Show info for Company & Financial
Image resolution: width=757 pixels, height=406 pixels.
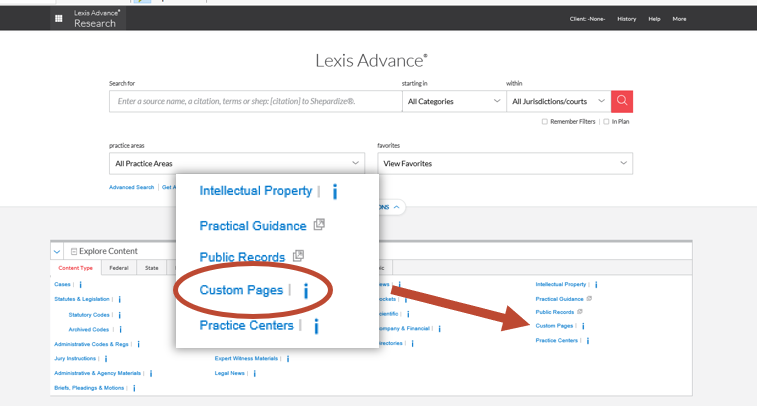point(439,329)
